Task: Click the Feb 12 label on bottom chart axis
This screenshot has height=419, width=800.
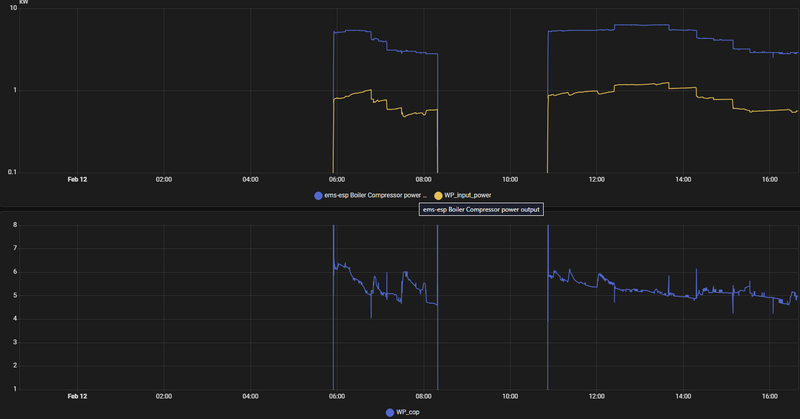Action: pyautogui.click(x=78, y=397)
